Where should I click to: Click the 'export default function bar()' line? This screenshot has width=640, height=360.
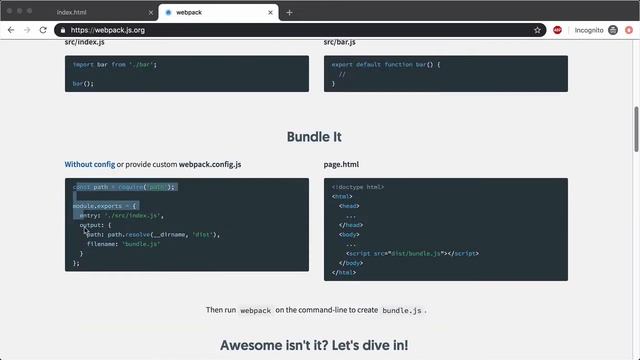386,64
